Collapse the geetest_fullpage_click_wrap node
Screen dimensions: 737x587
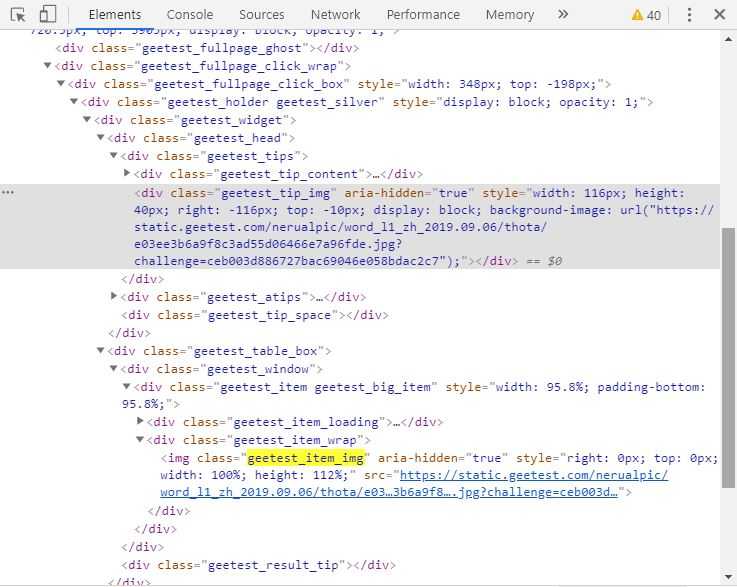[x=47, y=65]
